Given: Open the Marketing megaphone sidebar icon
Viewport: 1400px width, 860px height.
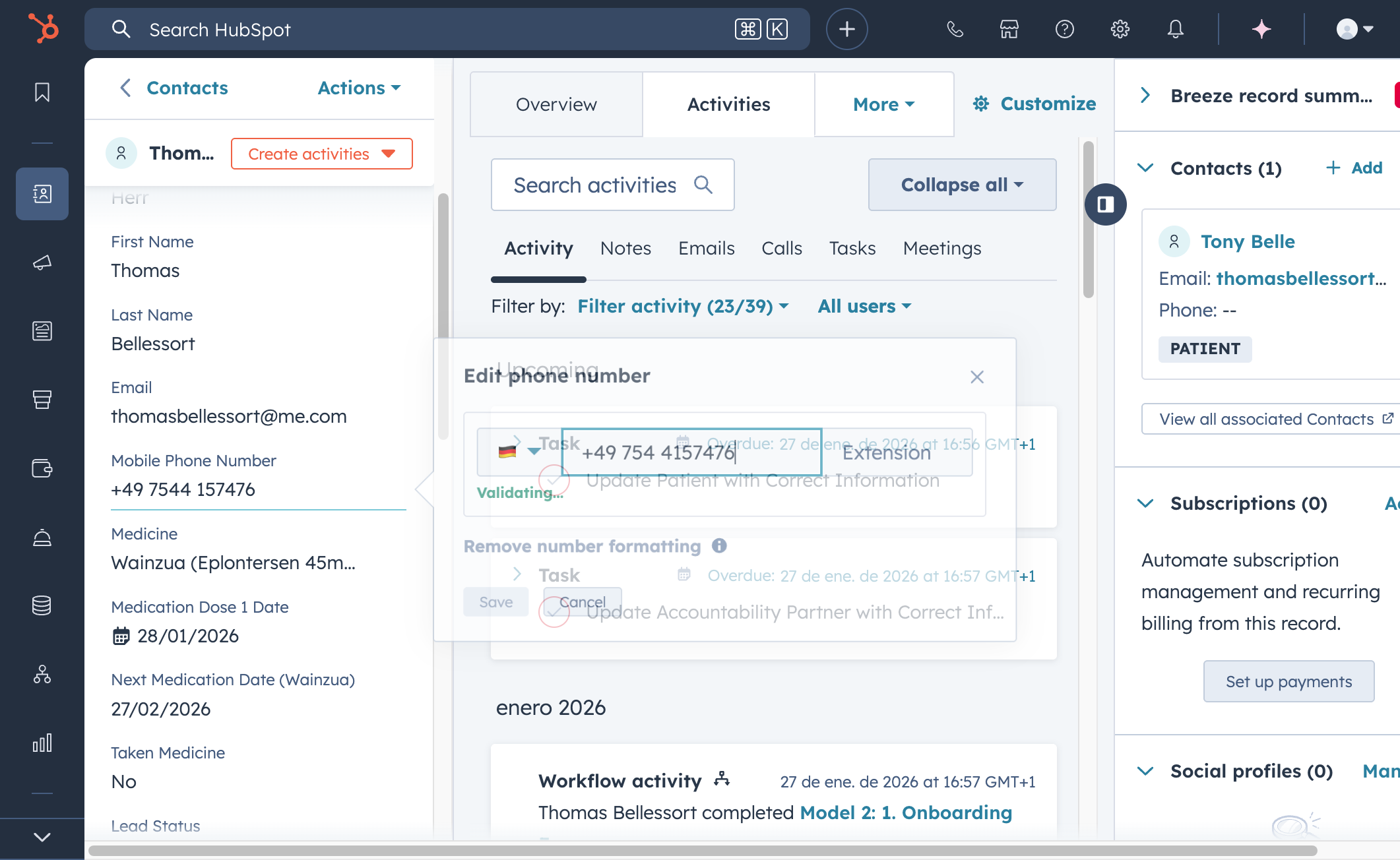Looking at the screenshot, I should [x=42, y=262].
